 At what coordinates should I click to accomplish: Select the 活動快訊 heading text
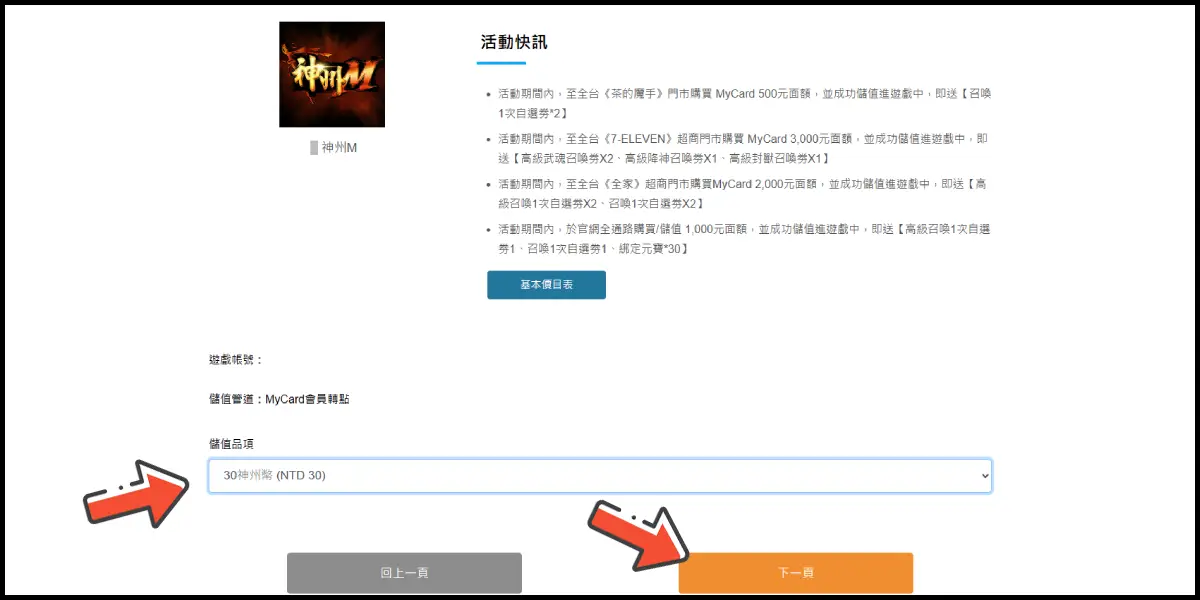click(x=514, y=42)
